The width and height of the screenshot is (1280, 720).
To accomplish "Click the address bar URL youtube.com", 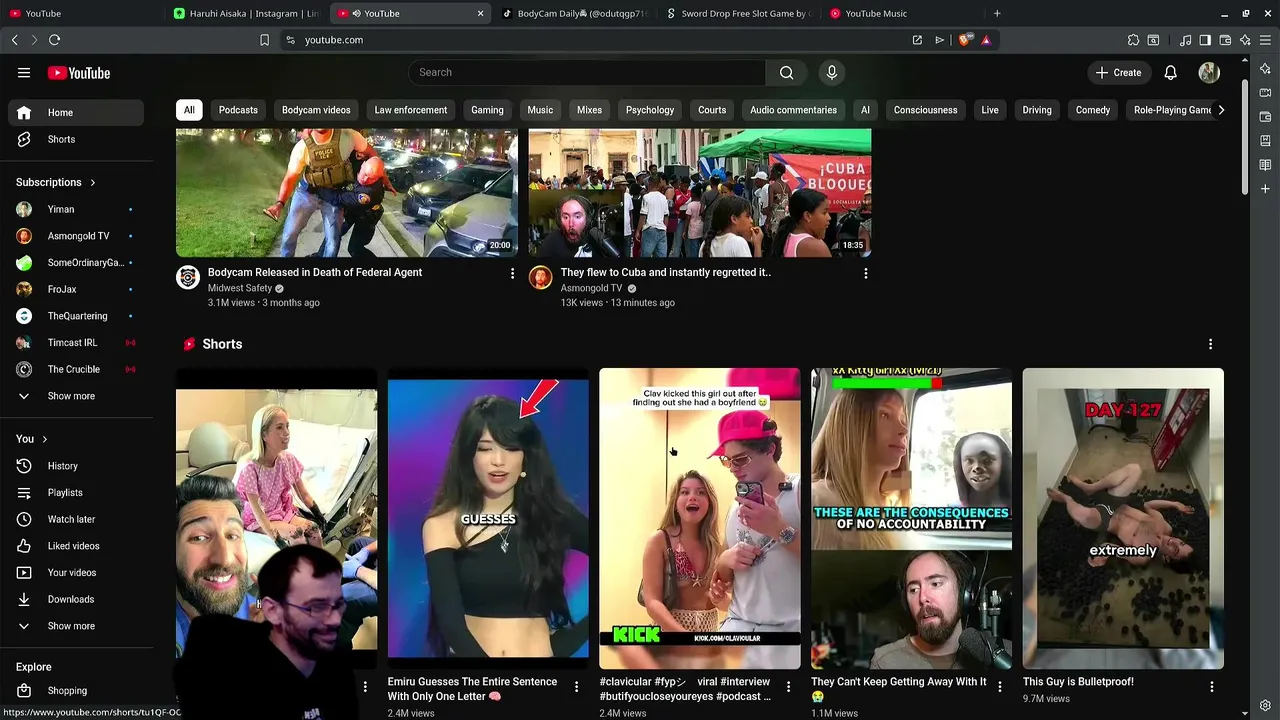I will [334, 40].
